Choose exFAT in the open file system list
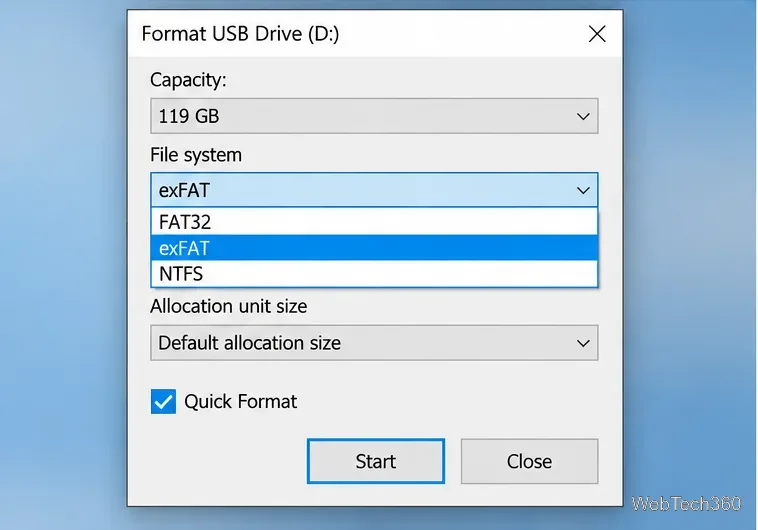 point(374,248)
